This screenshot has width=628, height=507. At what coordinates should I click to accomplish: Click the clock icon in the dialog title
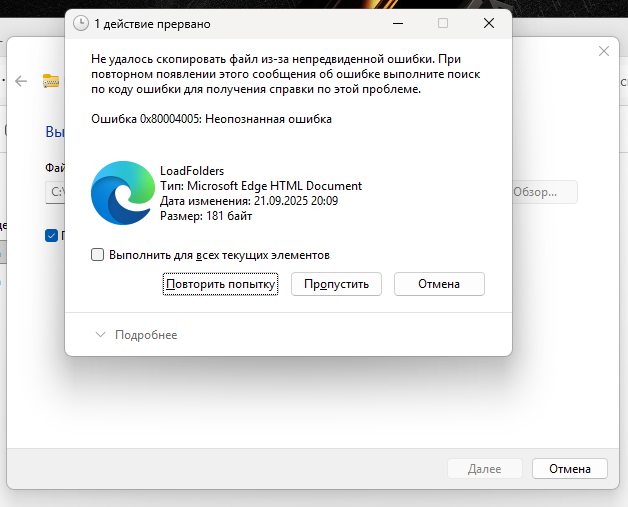pyautogui.click(x=81, y=23)
